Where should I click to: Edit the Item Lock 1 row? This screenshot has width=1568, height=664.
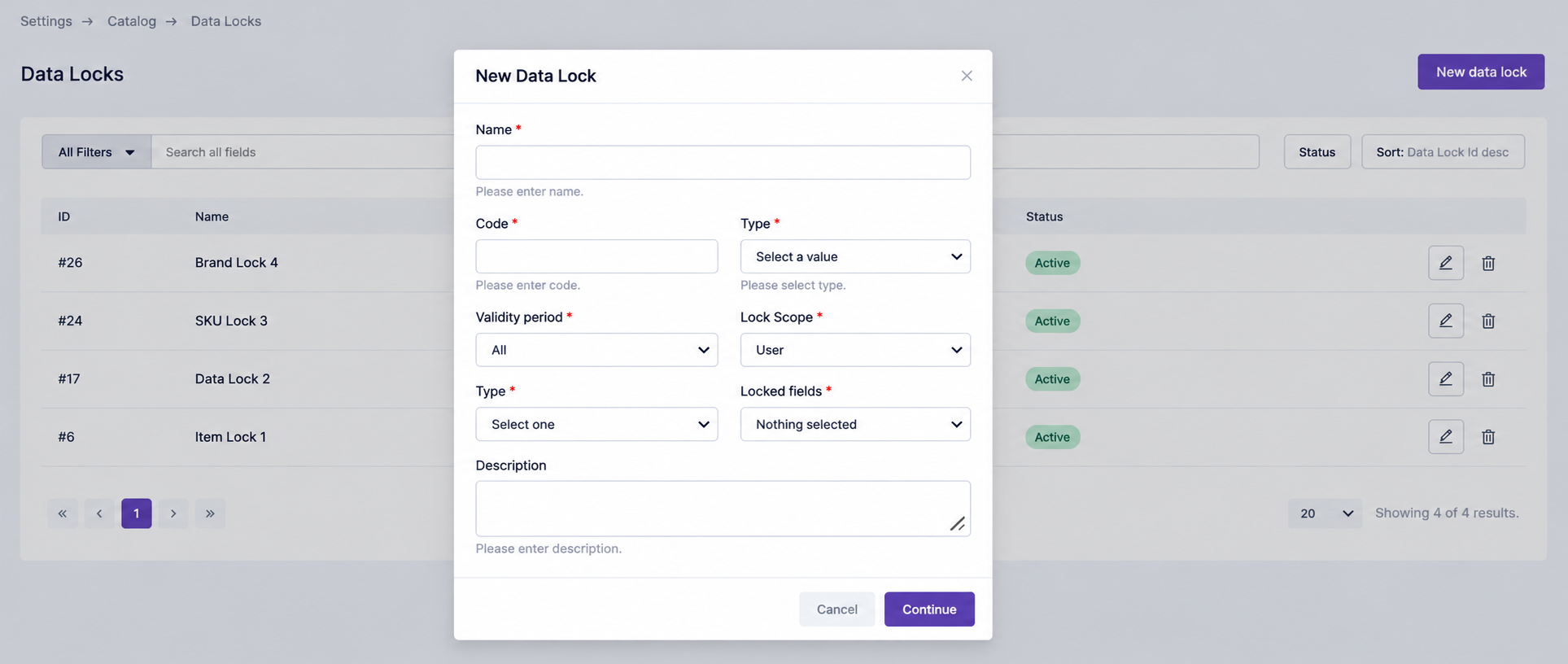click(x=1445, y=437)
